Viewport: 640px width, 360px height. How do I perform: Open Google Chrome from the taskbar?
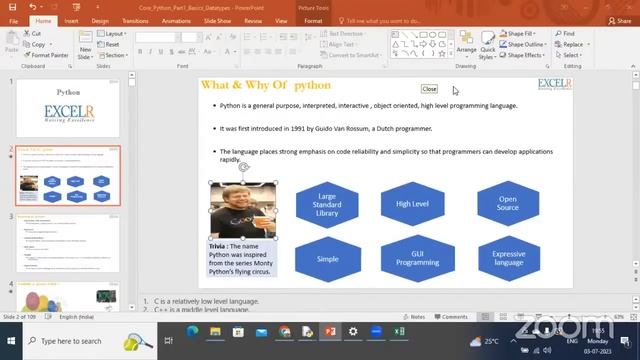click(284, 332)
